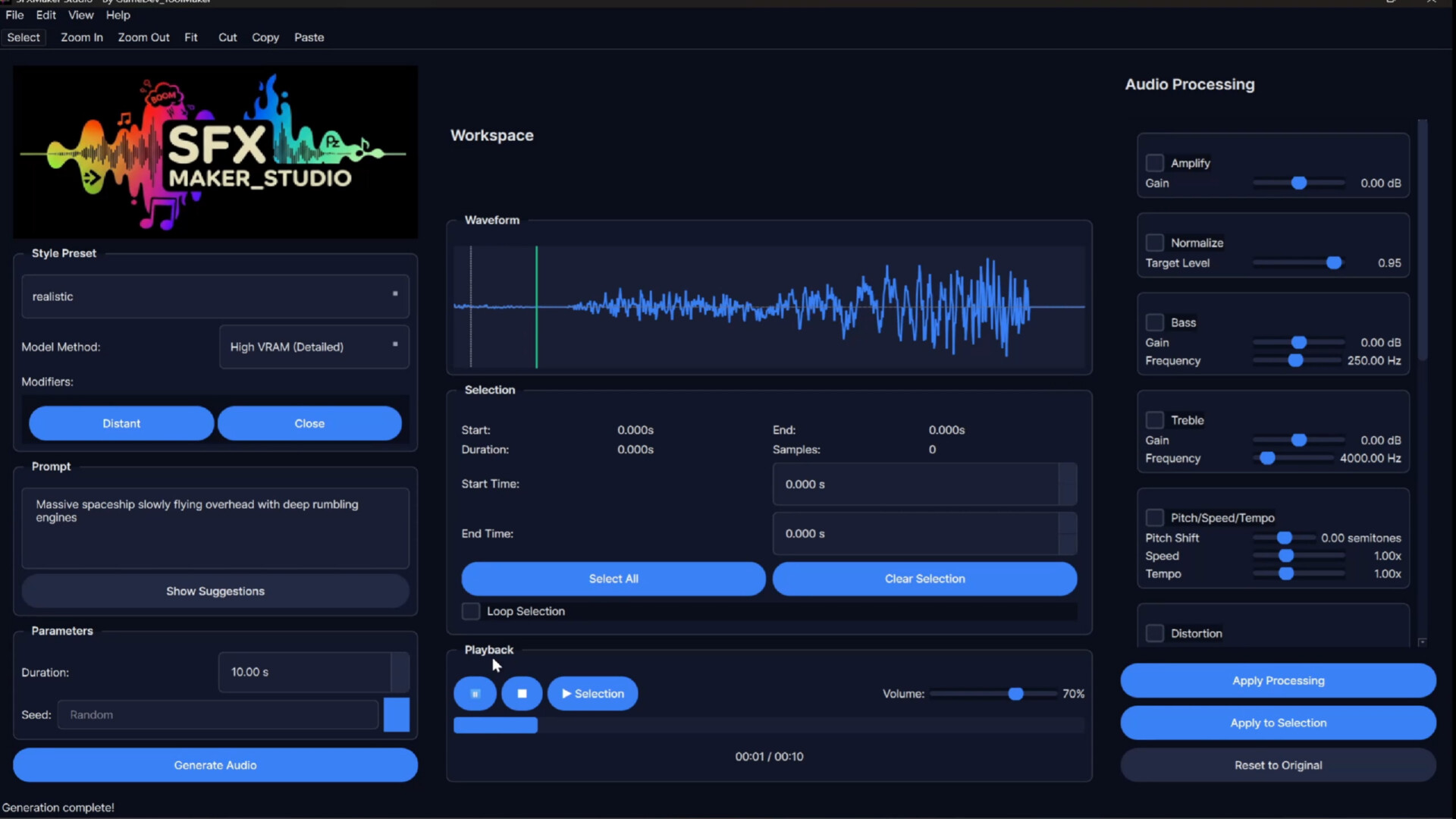Click the Zoom In tool
1456x819 pixels.
[x=81, y=36]
